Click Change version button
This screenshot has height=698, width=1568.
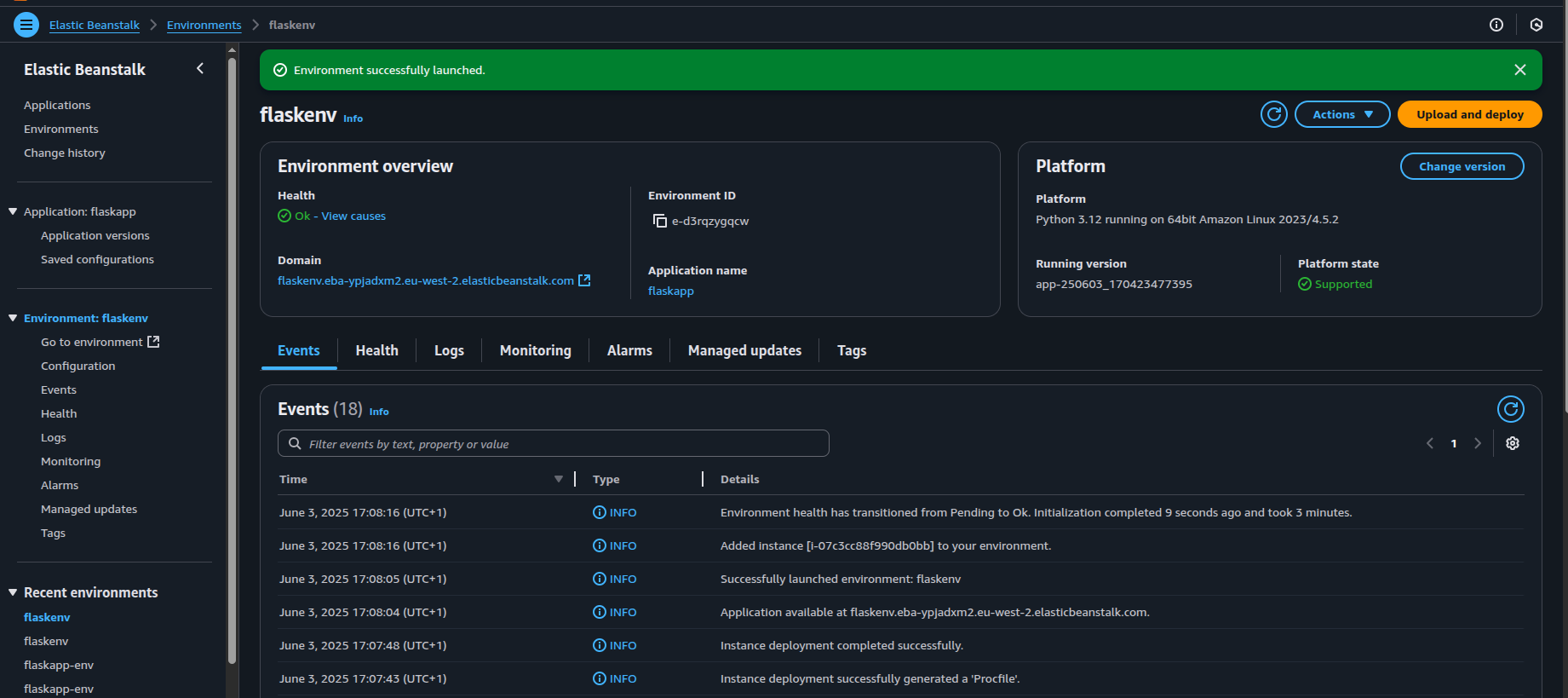1462,166
